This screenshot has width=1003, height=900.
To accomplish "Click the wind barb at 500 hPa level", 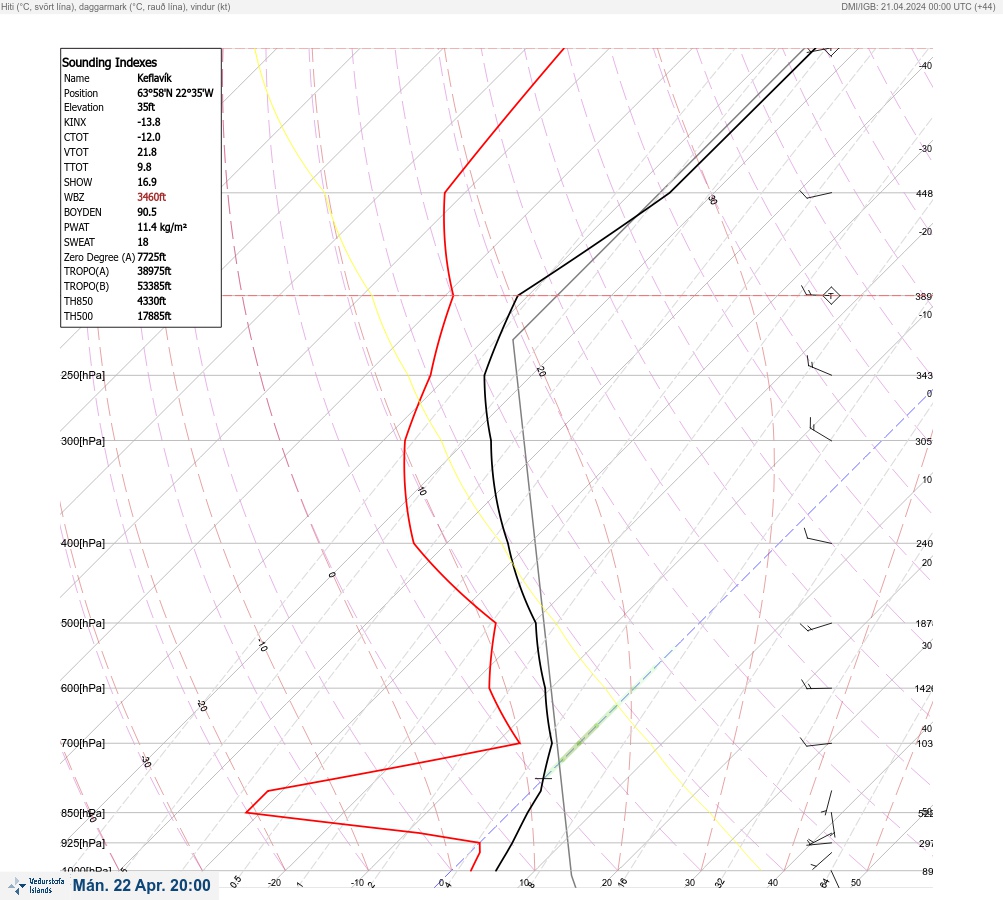I will [816, 626].
